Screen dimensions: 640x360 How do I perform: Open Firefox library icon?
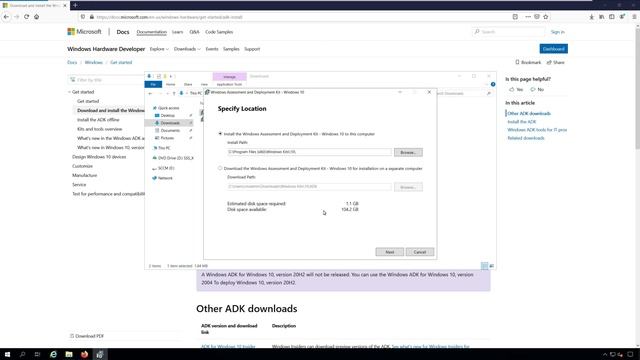[x=602, y=17]
